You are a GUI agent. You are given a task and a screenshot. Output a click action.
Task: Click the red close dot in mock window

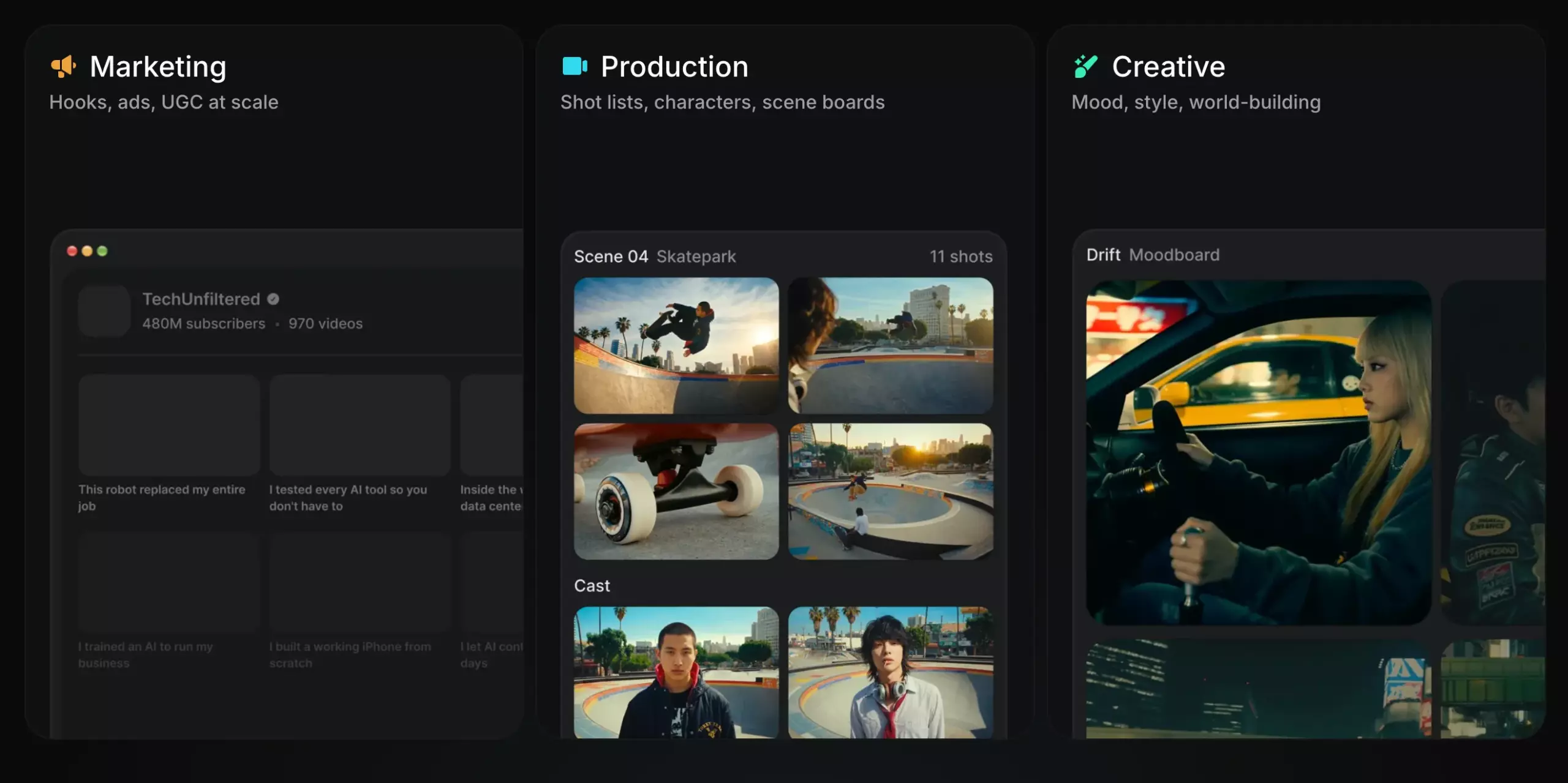pyautogui.click(x=72, y=251)
